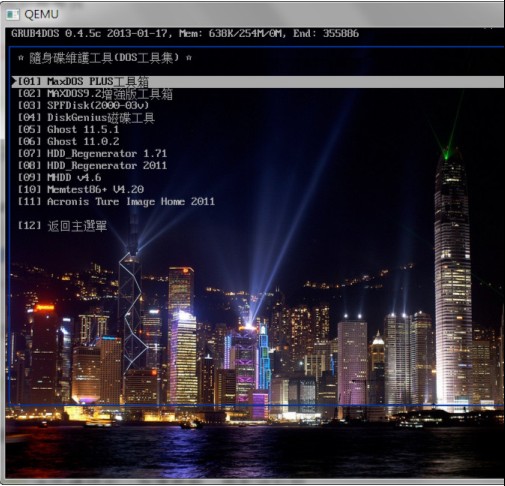505x486 pixels.
Task: Choose the SPFDisk(2000-03v) entry
Action: [x=83, y=106]
